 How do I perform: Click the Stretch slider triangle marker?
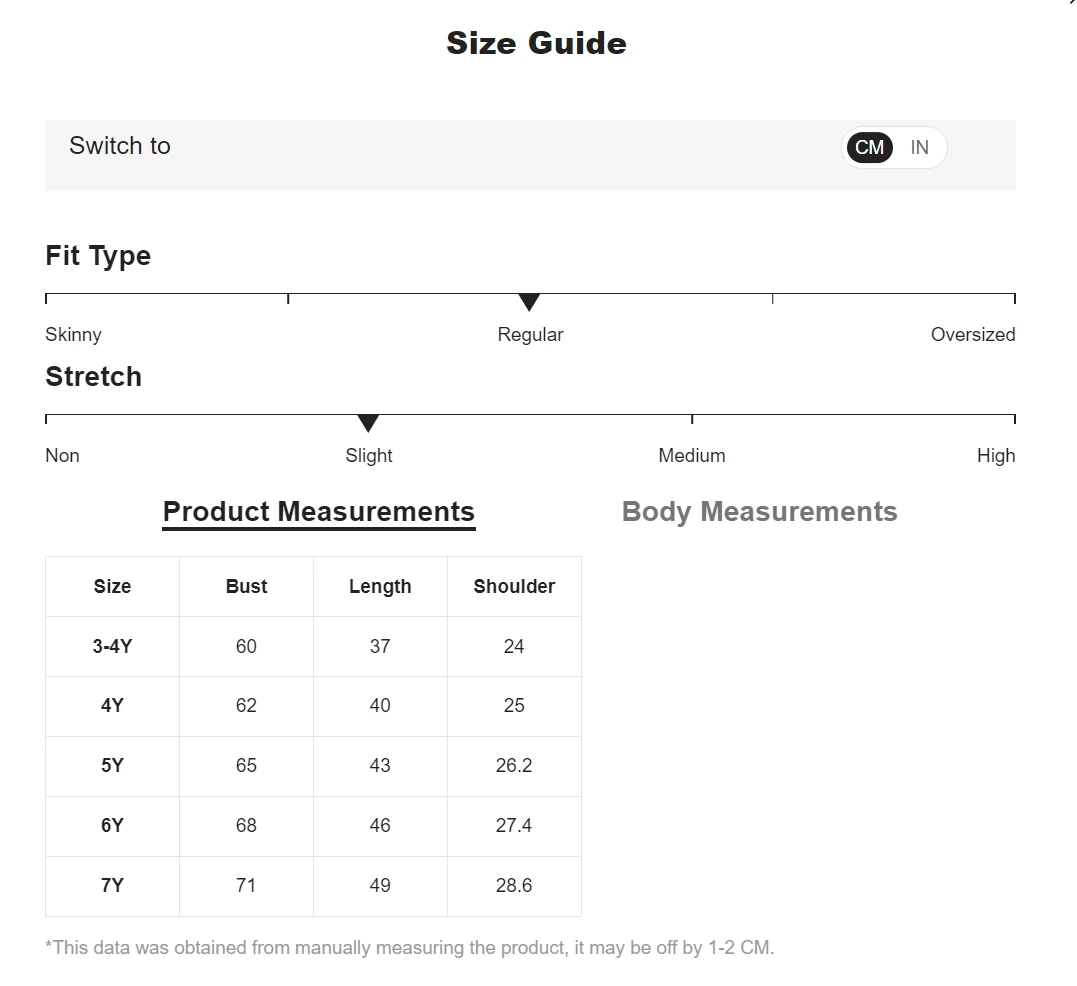tap(368, 423)
